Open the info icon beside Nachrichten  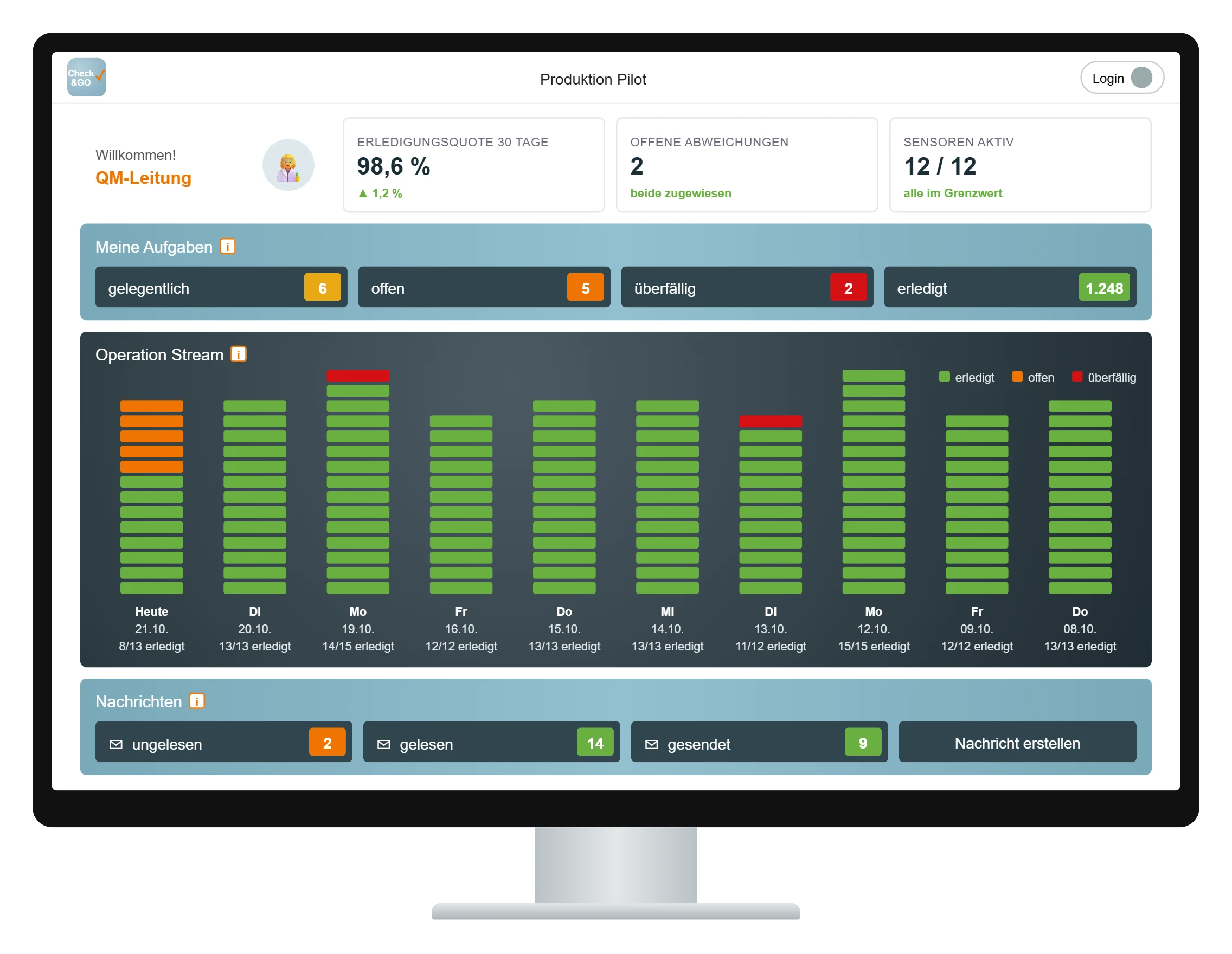pos(197,701)
